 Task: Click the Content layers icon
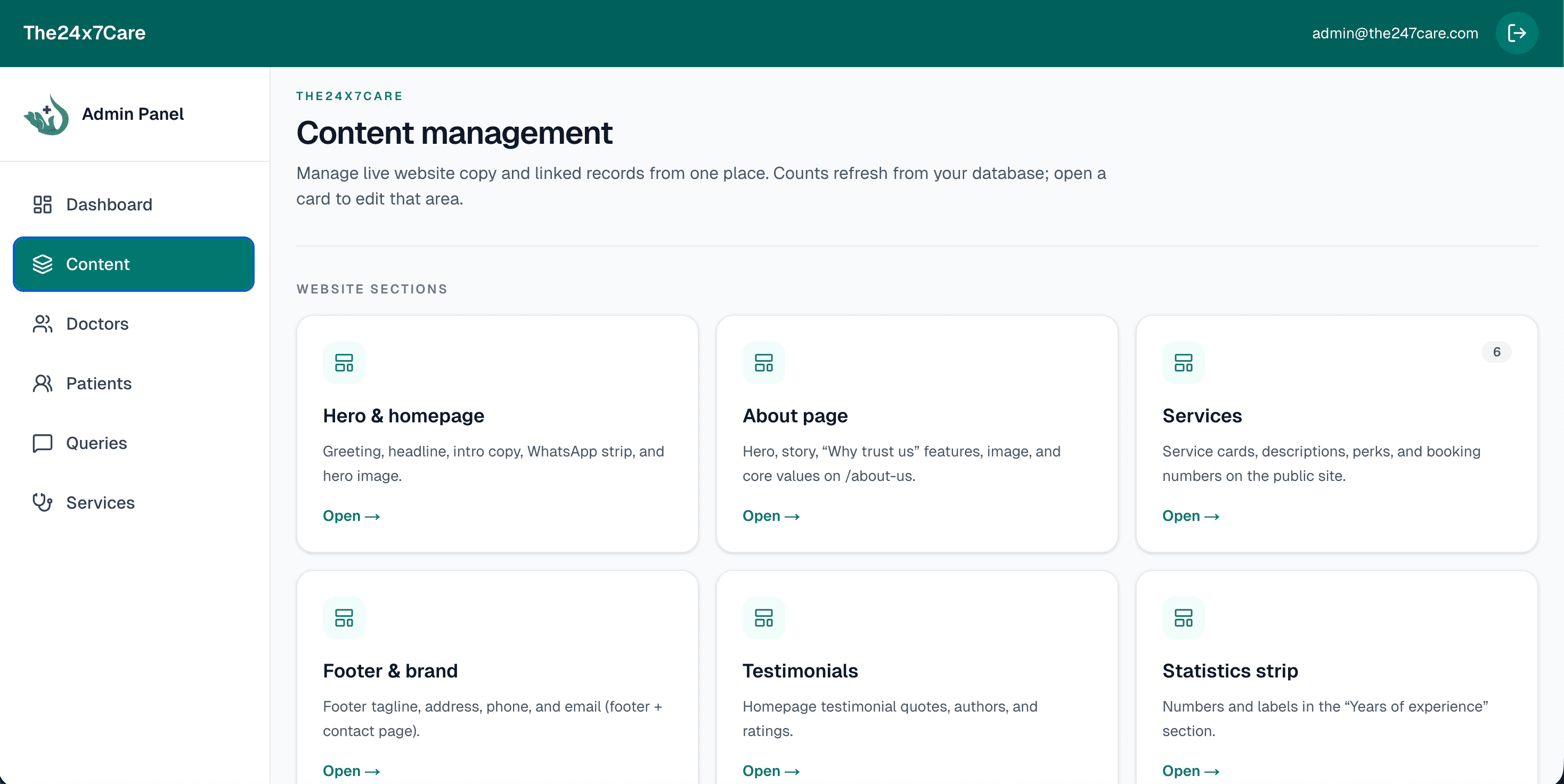[x=43, y=264]
